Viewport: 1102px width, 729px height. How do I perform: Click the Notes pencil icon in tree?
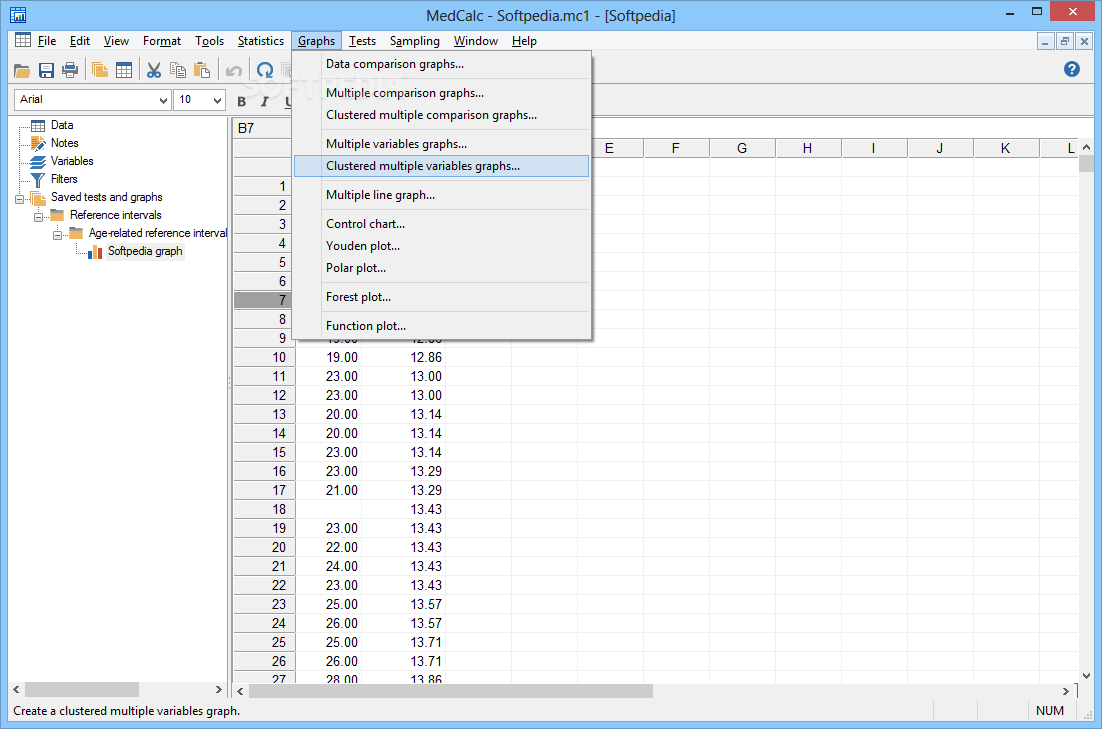pos(38,143)
